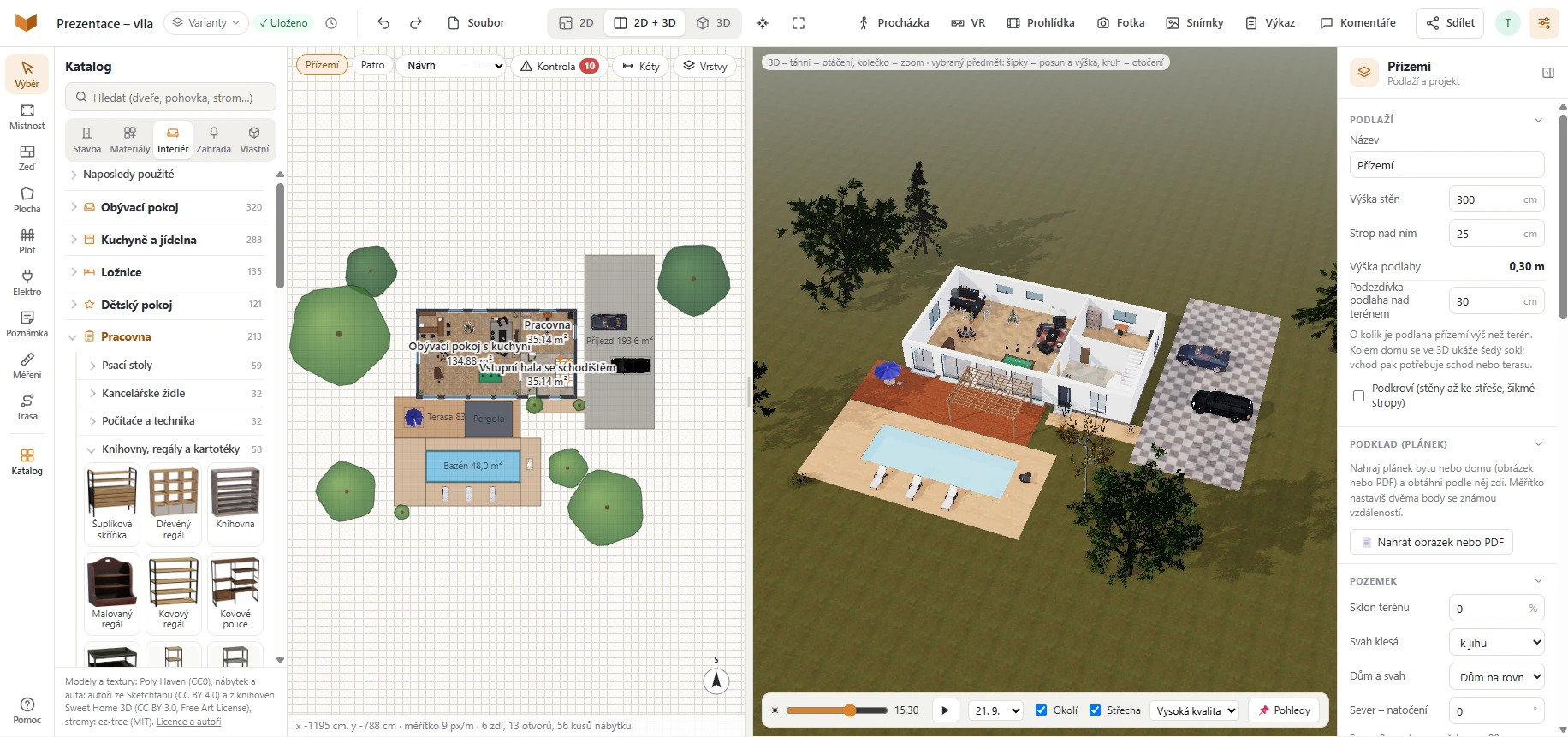
Task: Click Nahrát obrázek nebo PDF button
Action: pyautogui.click(x=1431, y=542)
